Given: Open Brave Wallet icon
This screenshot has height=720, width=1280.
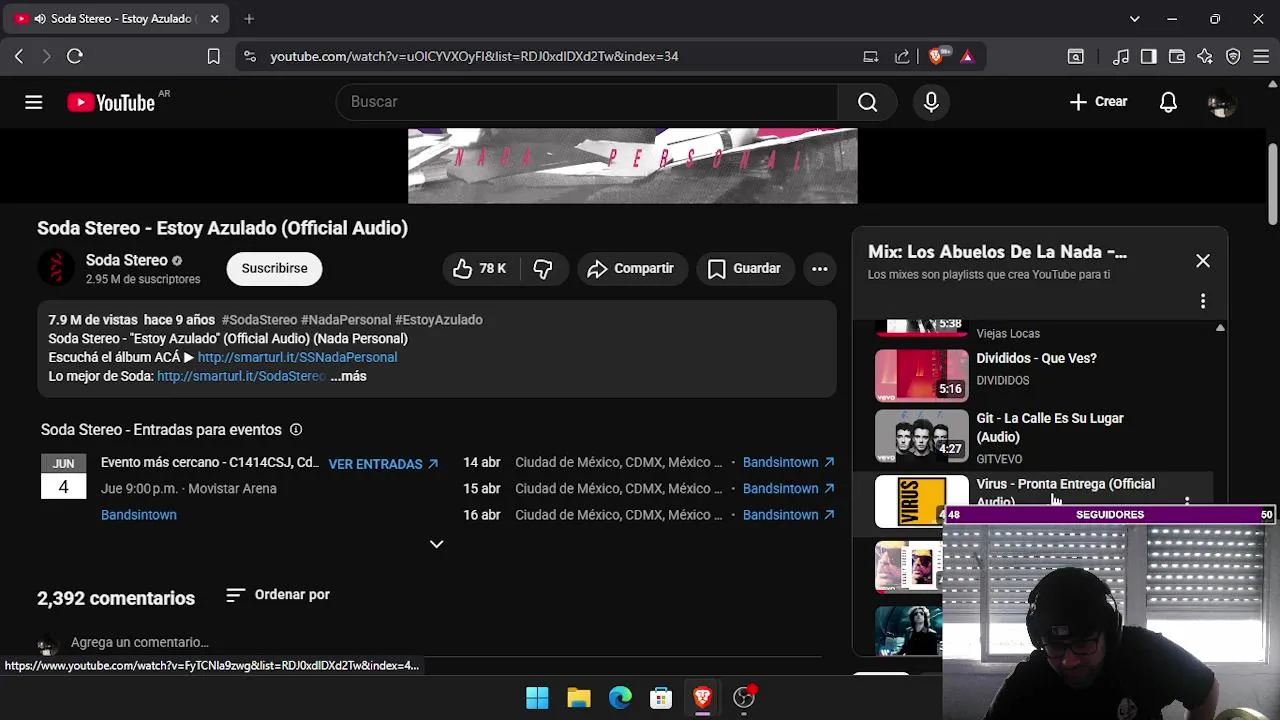Looking at the screenshot, I should (x=1177, y=57).
